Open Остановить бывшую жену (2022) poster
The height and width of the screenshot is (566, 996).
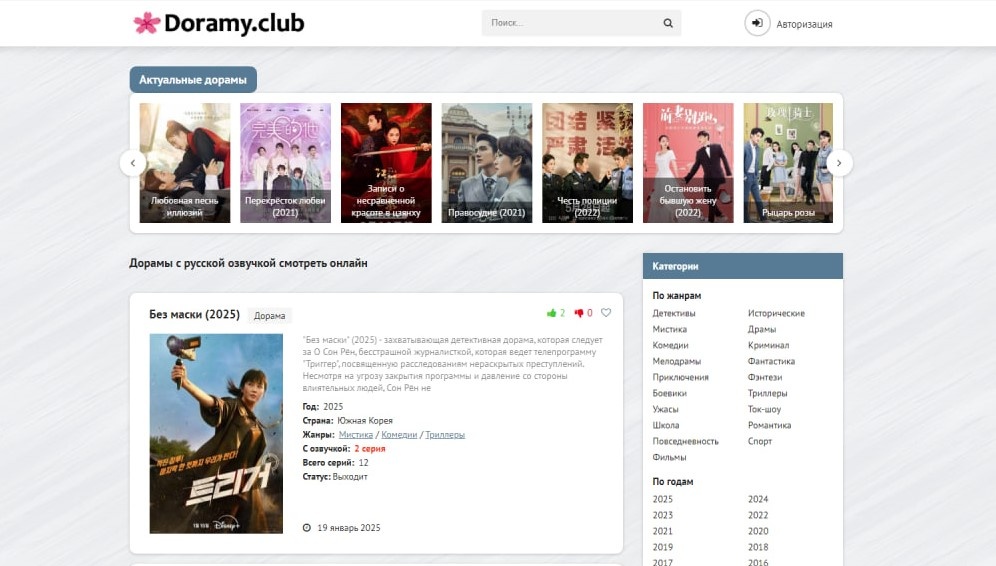point(688,163)
